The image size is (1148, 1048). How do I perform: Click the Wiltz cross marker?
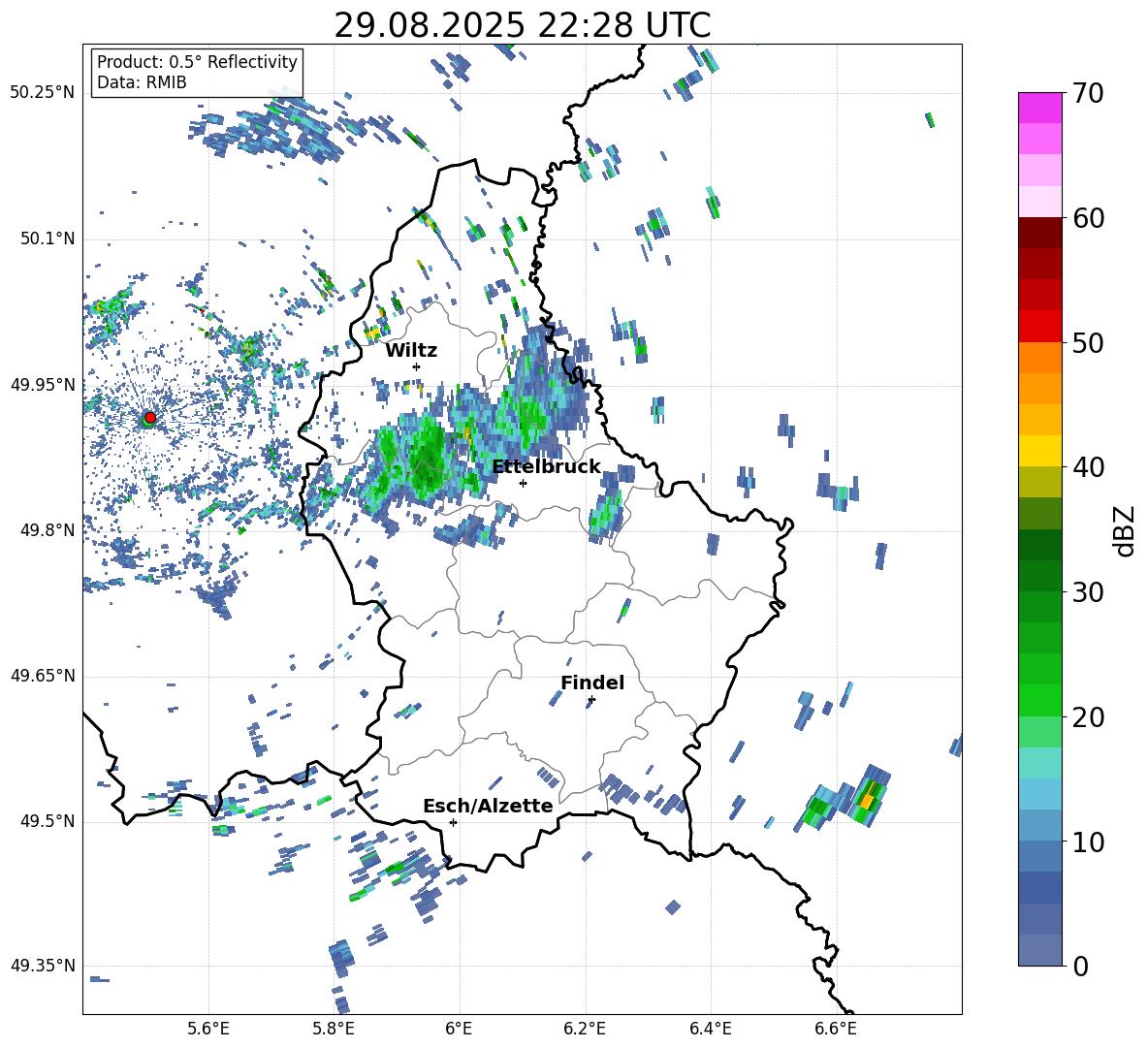(x=417, y=366)
